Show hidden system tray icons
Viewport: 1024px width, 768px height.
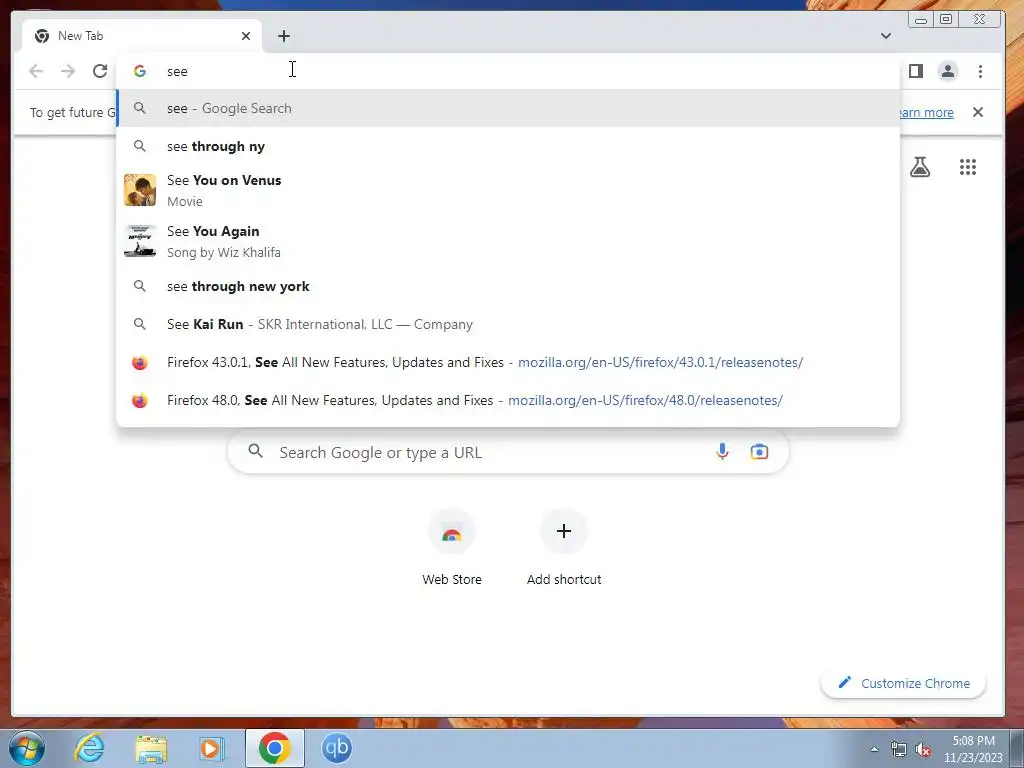(x=874, y=750)
